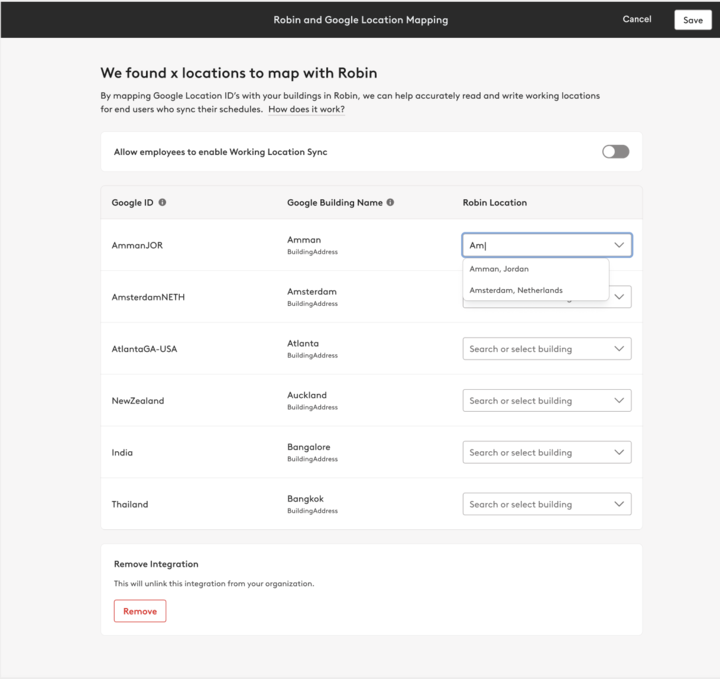The image size is (720, 679).
Task: Open Auckland row dropdown chevron
Action: click(x=619, y=401)
